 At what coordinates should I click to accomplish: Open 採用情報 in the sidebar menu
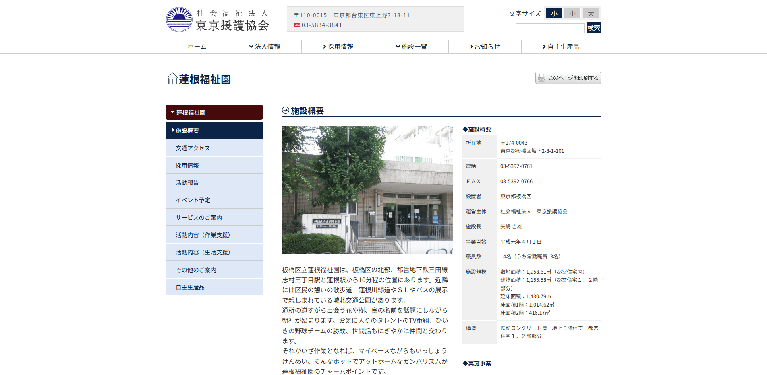click(214, 165)
